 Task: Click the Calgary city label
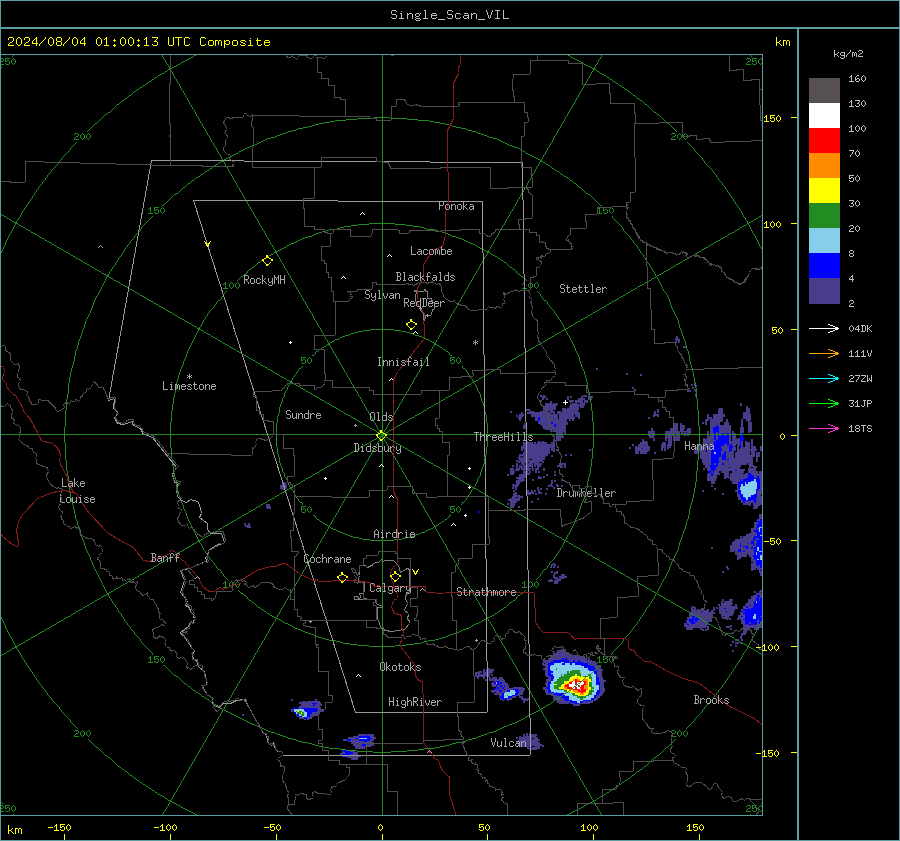point(390,588)
